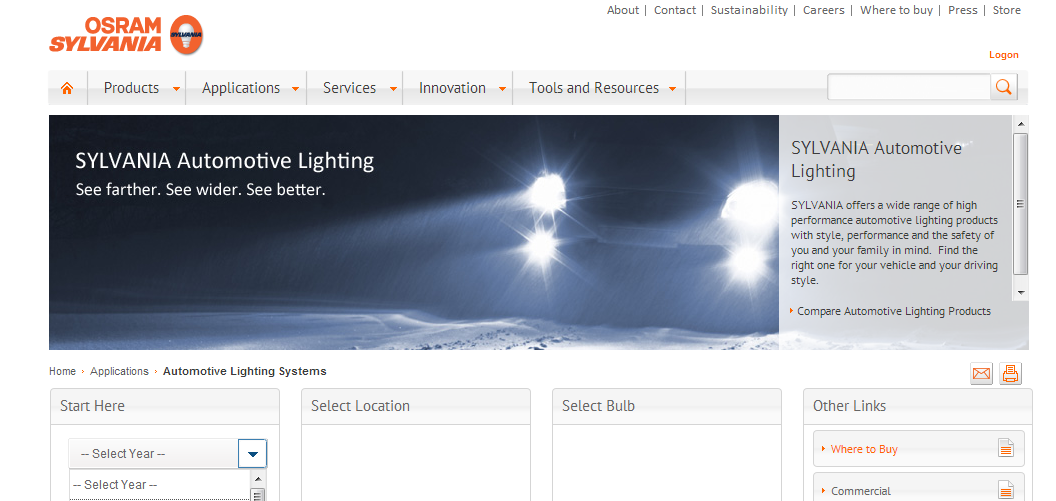1056x501 pixels.
Task: Open the Where to buy top link
Action: [896, 10]
